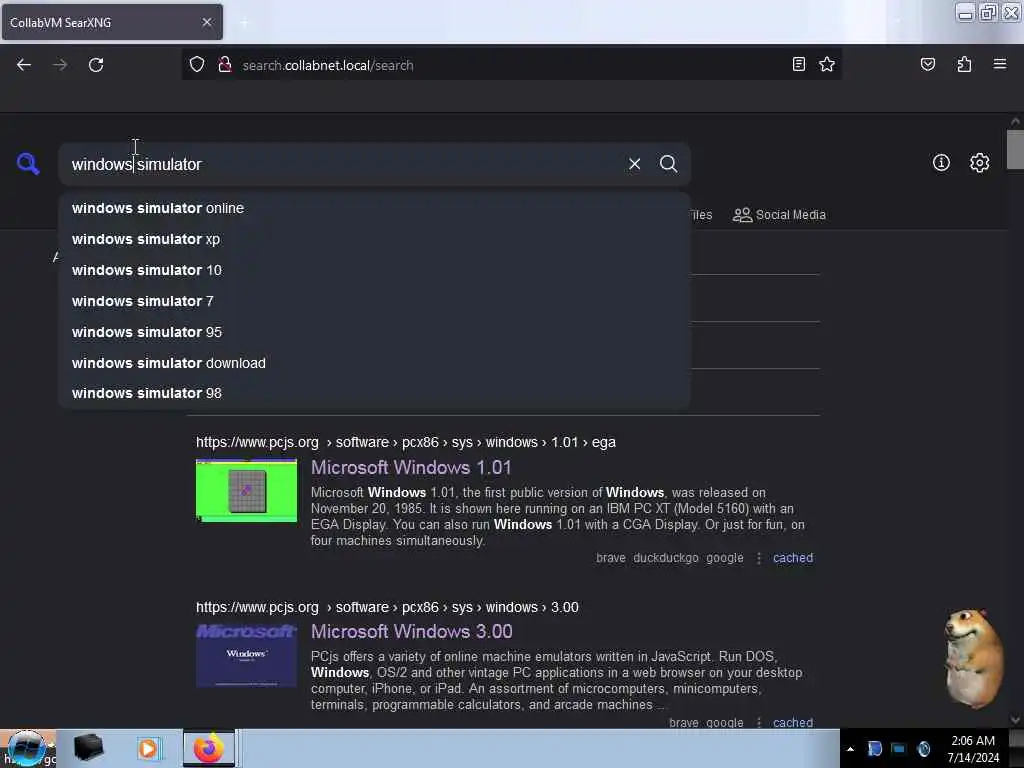Click the hamster mascot image
Image resolution: width=1024 pixels, height=768 pixels.
(973, 658)
